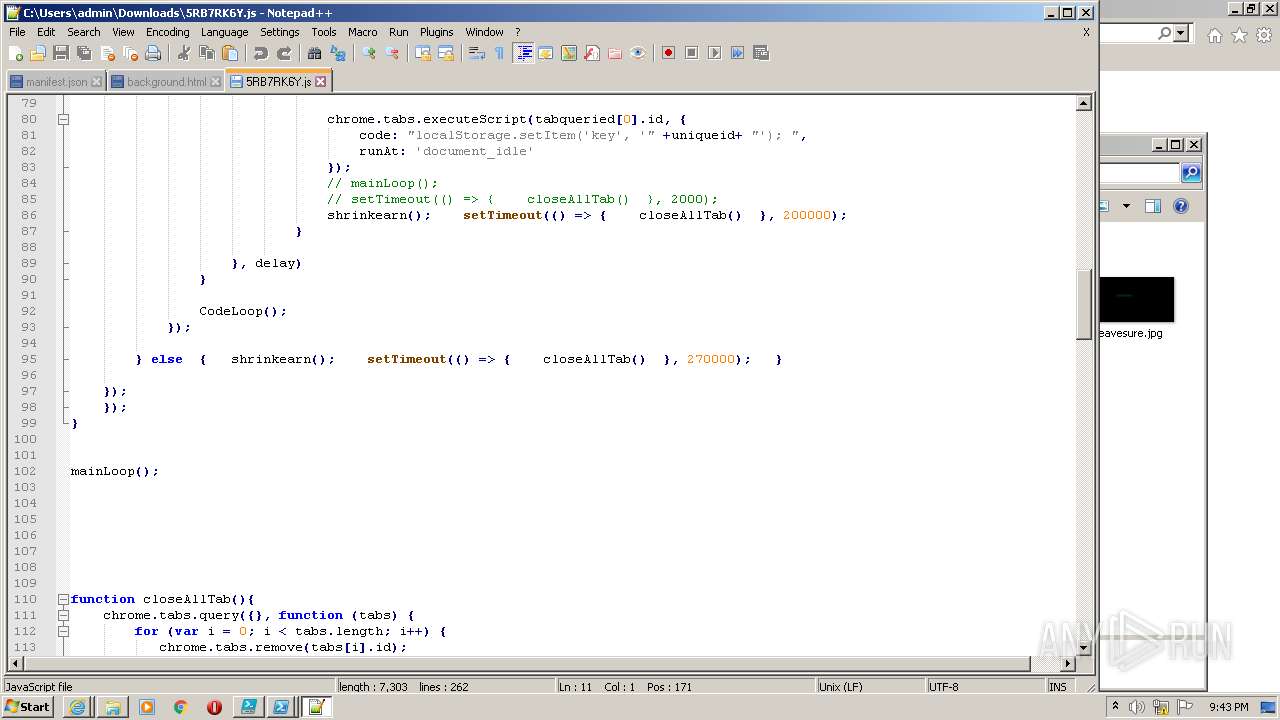Close the manifest.json tab
This screenshot has height=720, width=1280.
[96, 82]
